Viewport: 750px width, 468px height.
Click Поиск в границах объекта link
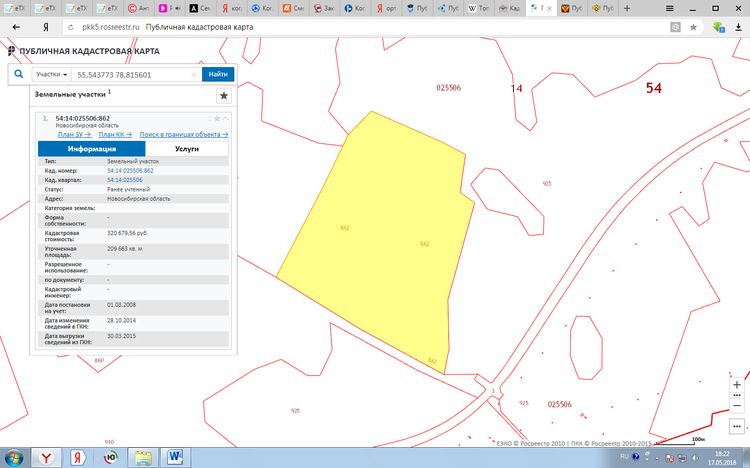tap(184, 134)
